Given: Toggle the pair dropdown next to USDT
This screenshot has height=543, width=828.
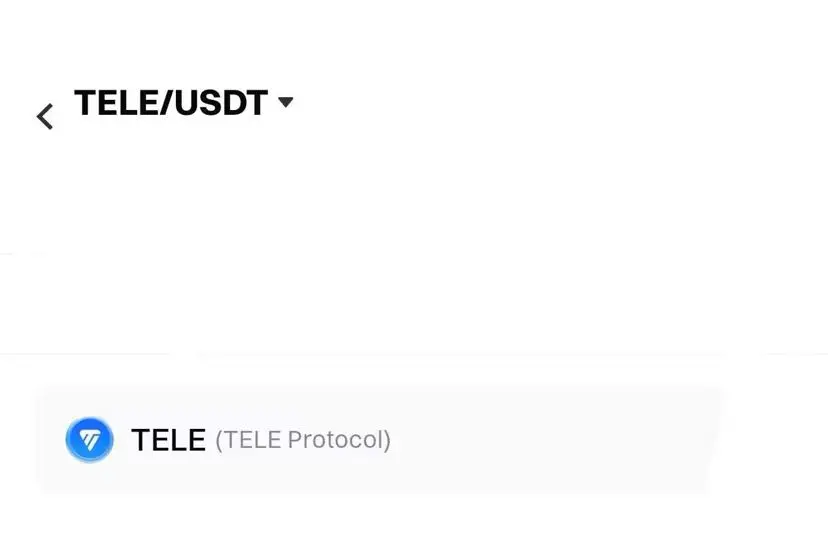Looking at the screenshot, I should (286, 102).
